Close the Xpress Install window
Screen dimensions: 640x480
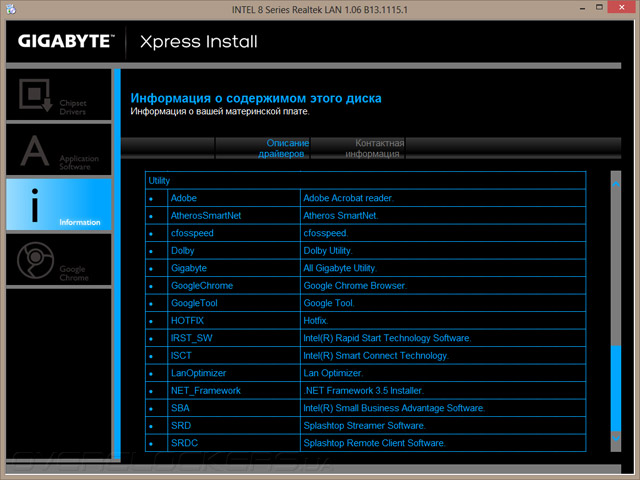[621, 7]
